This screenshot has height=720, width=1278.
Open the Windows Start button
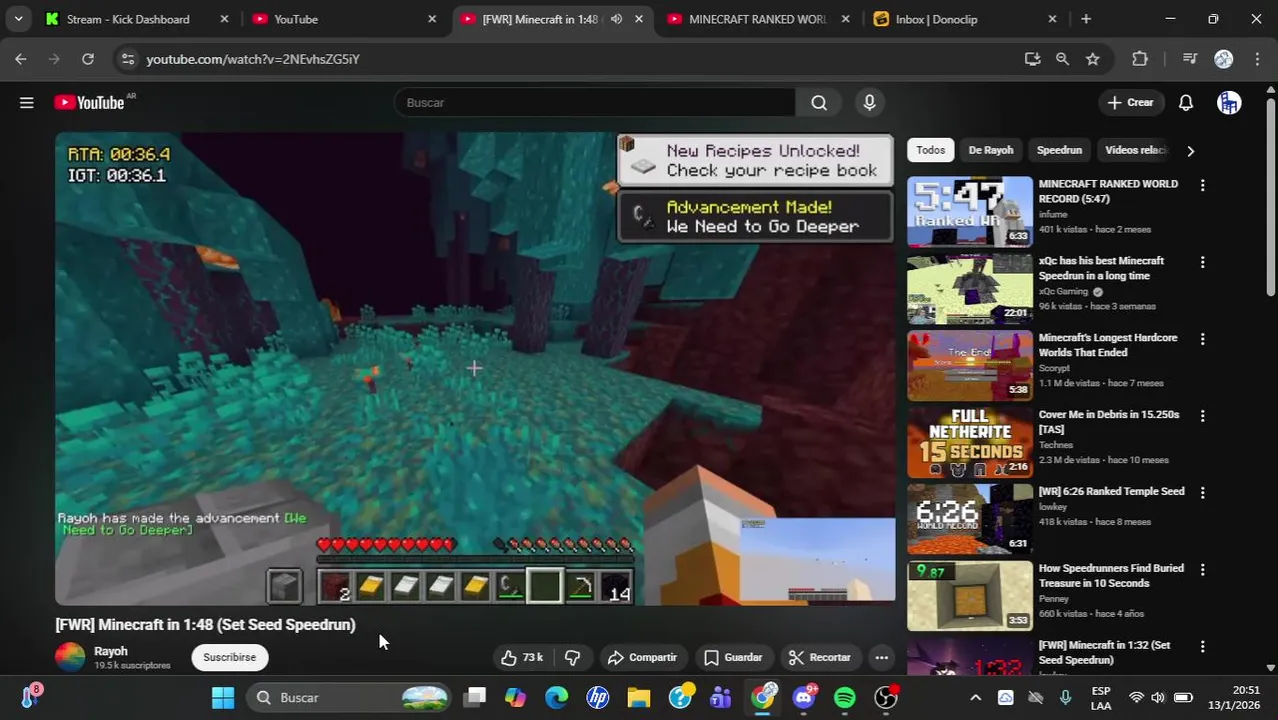223,697
